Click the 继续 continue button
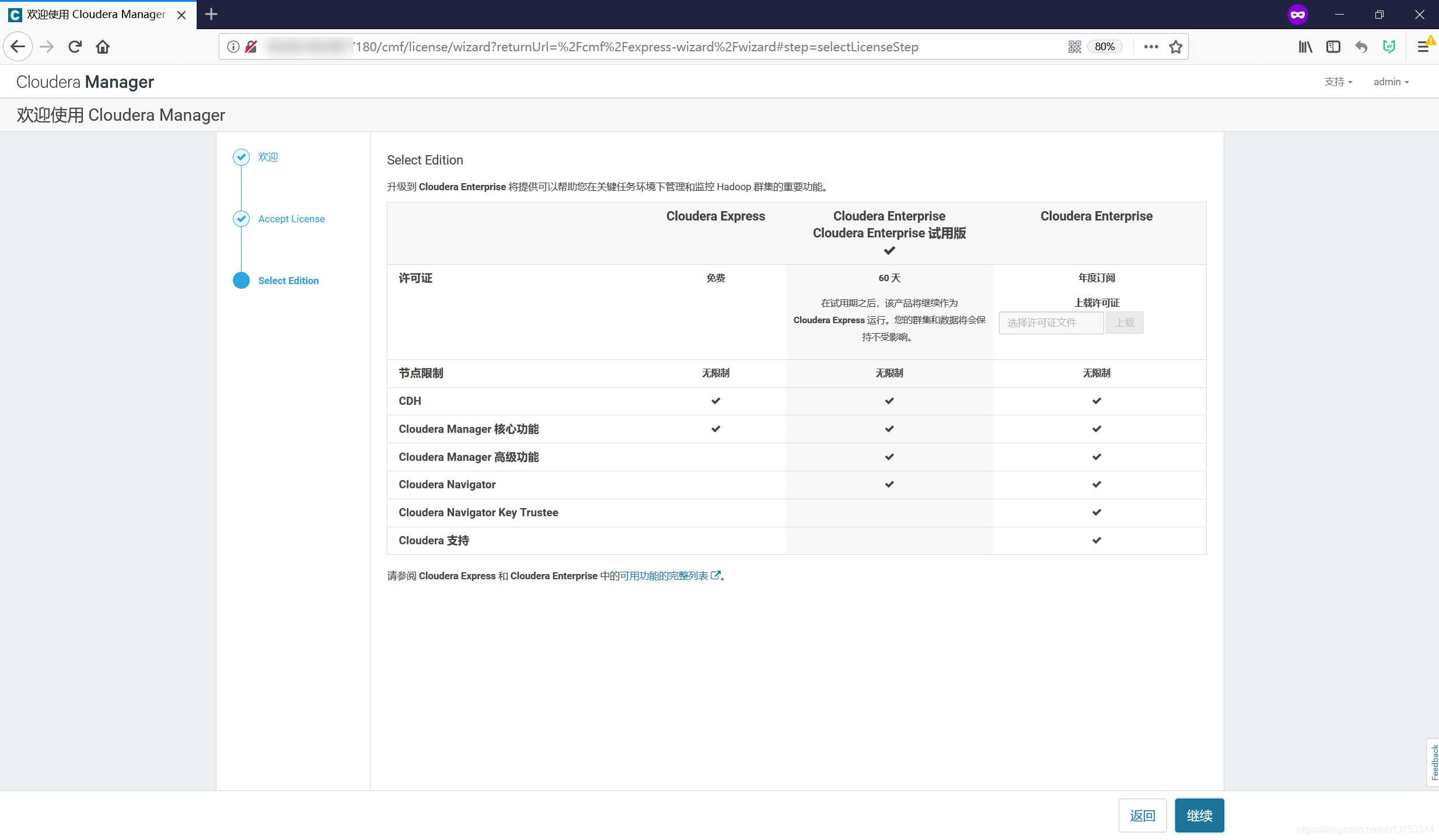This screenshot has width=1439, height=840. pyautogui.click(x=1199, y=815)
